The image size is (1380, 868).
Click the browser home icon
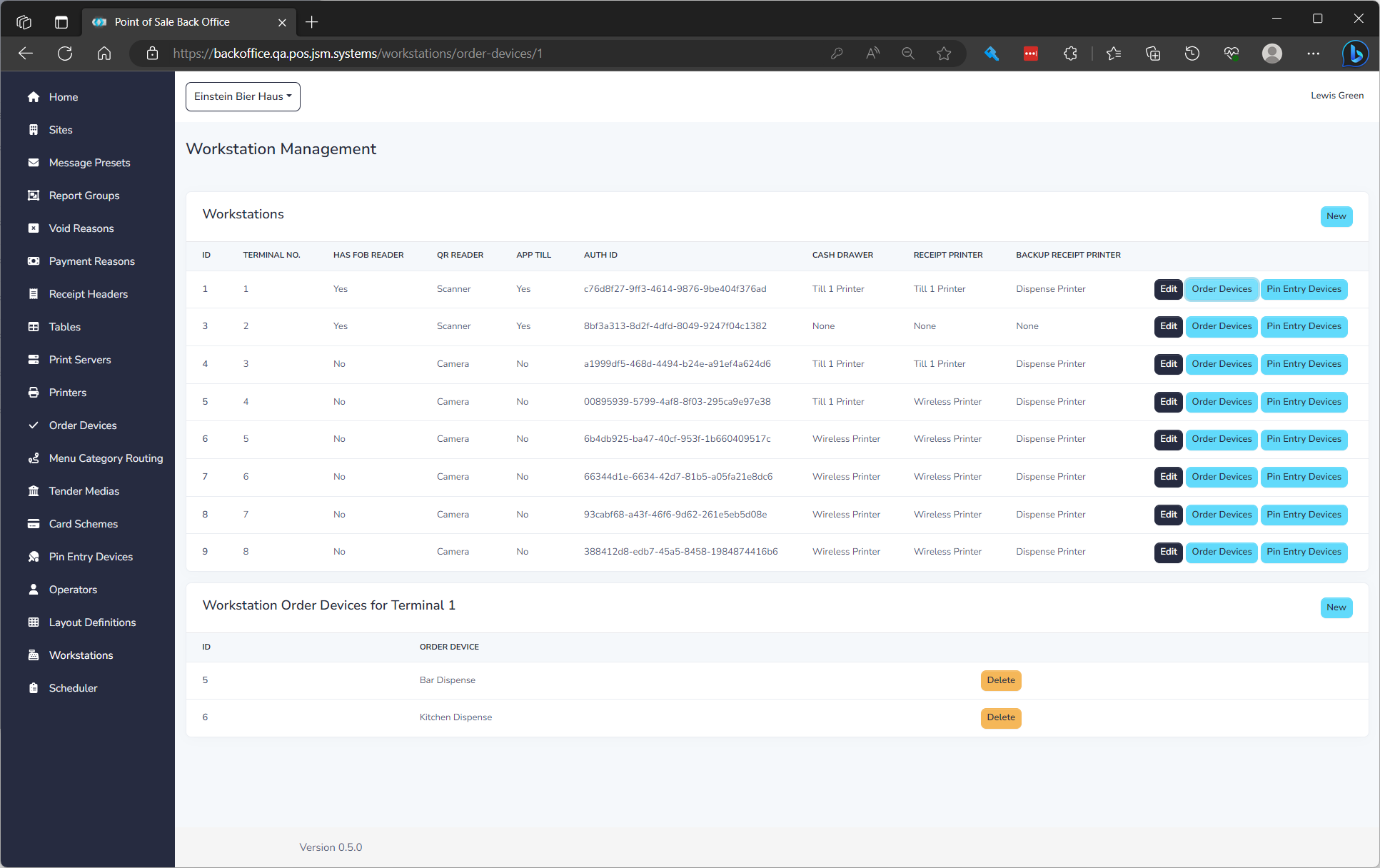[104, 54]
